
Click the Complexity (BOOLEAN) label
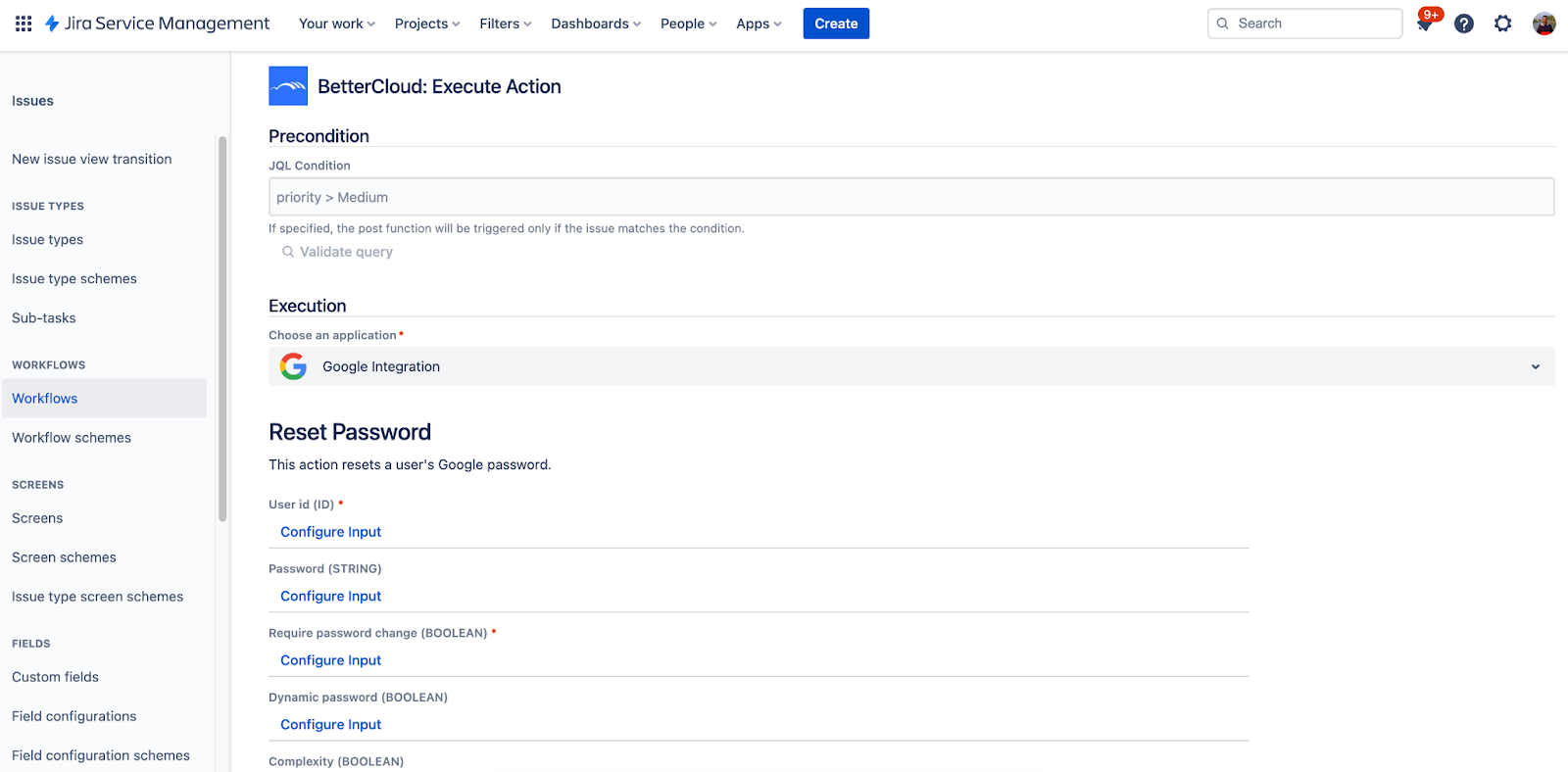click(336, 761)
